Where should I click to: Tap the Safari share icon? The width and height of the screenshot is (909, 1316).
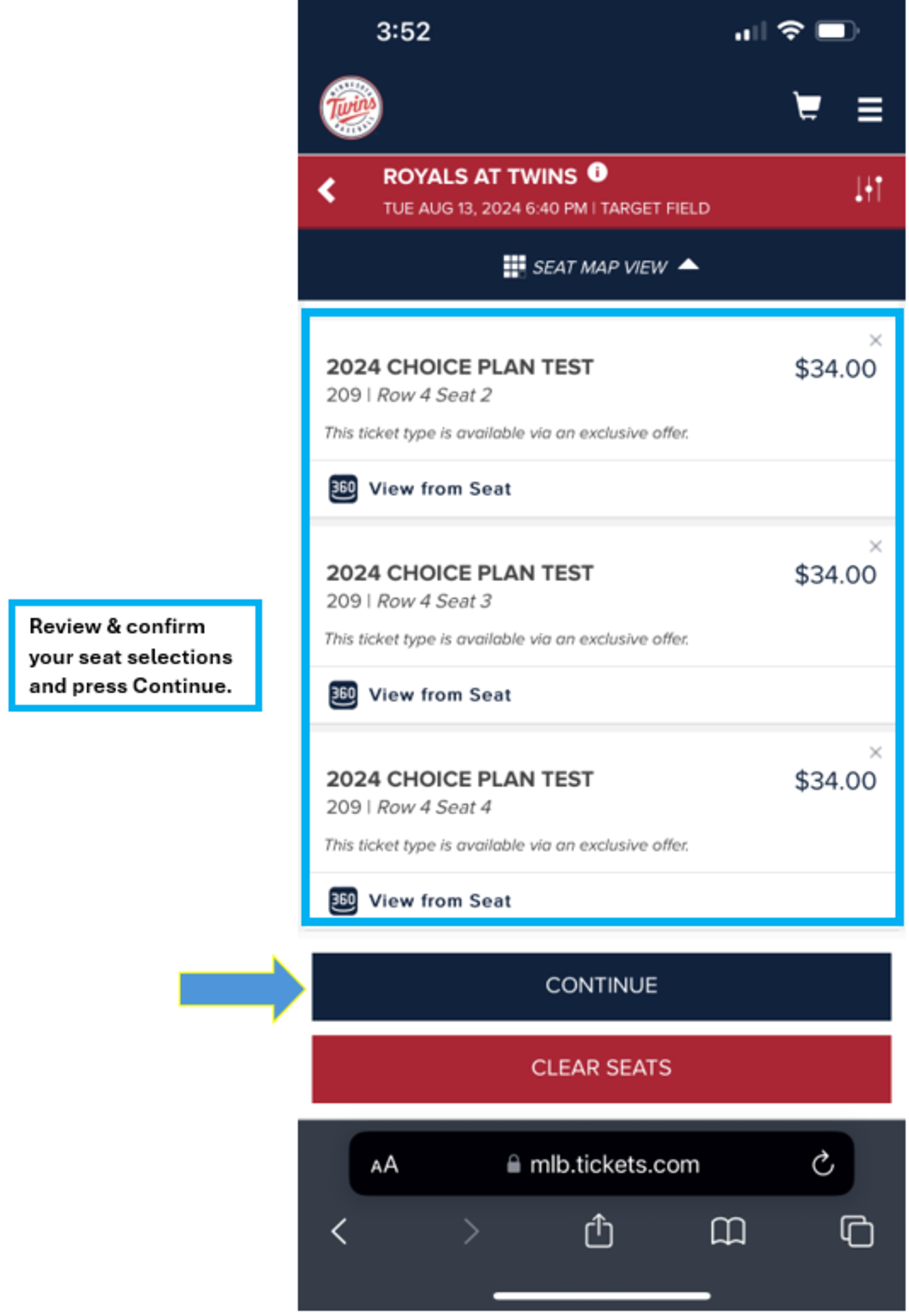pyautogui.click(x=599, y=1230)
